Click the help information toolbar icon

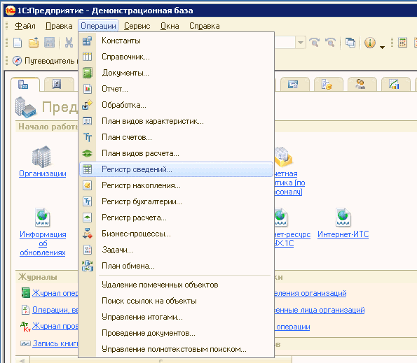(370, 43)
